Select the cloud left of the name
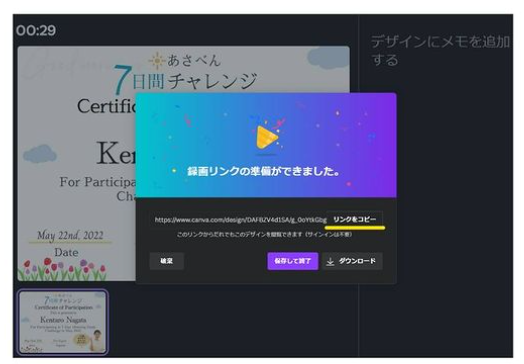This screenshot has width=524, height=364. click(x=40, y=154)
